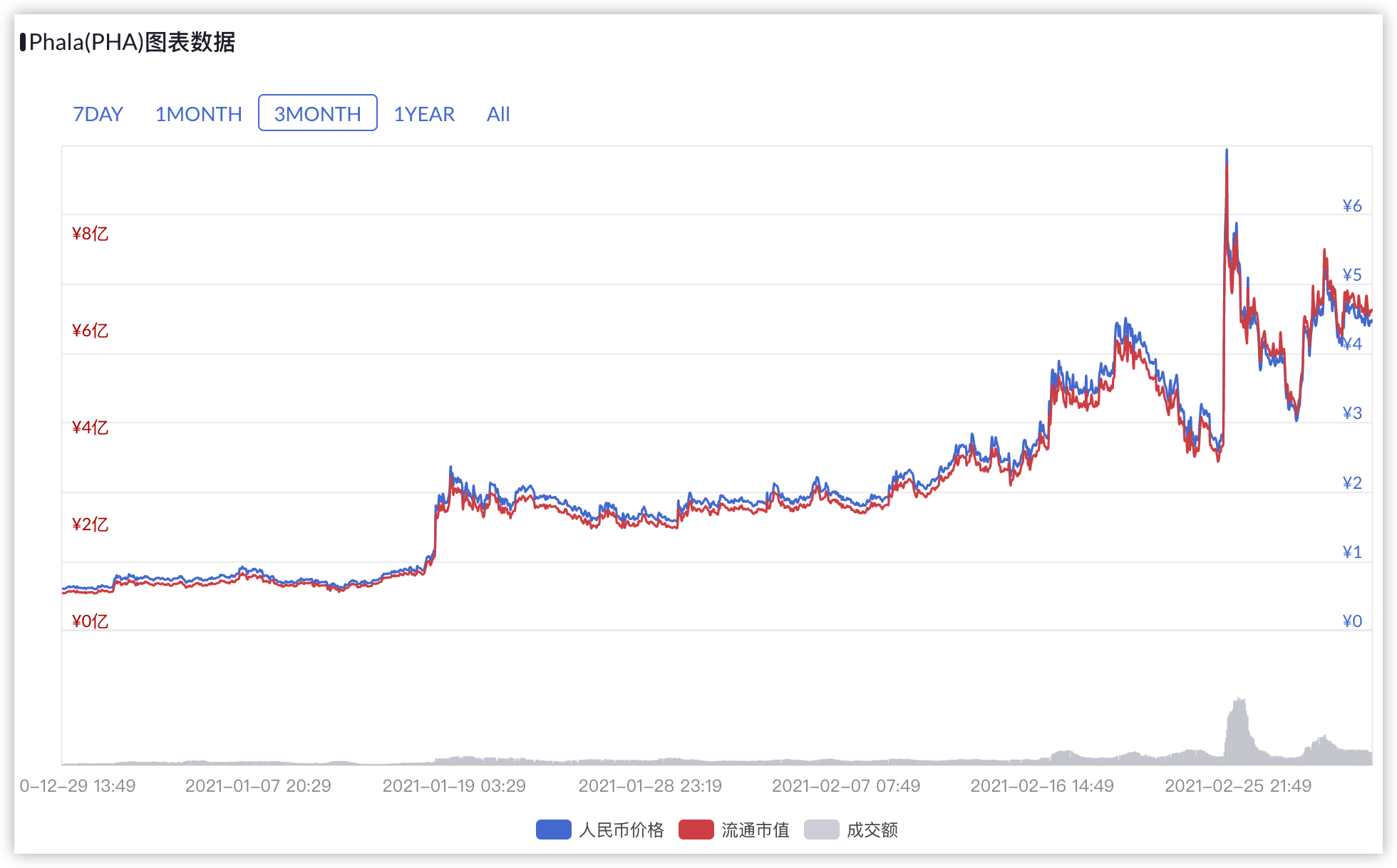Hide the 成交额 series via legend label
Screen dimensions: 1397x868
[x=872, y=830]
